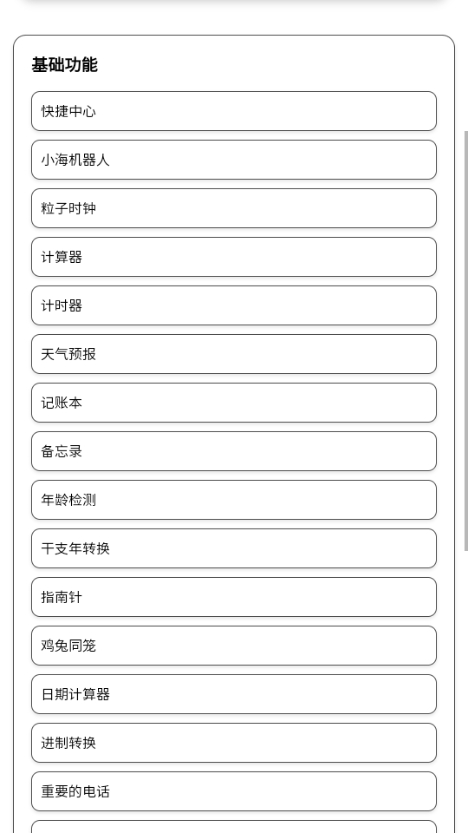Start the 计时器 tool
Image resolution: width=468 pixels, height=833 pixels.
point(234,305)
